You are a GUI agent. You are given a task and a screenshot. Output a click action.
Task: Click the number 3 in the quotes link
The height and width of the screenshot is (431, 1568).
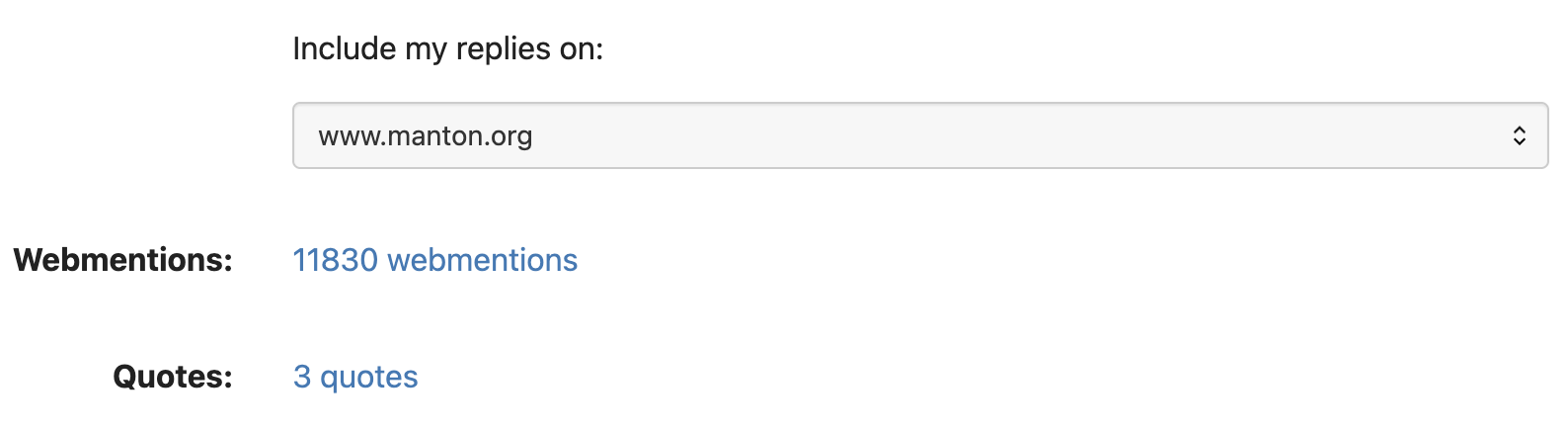click(x=302, y=377)
